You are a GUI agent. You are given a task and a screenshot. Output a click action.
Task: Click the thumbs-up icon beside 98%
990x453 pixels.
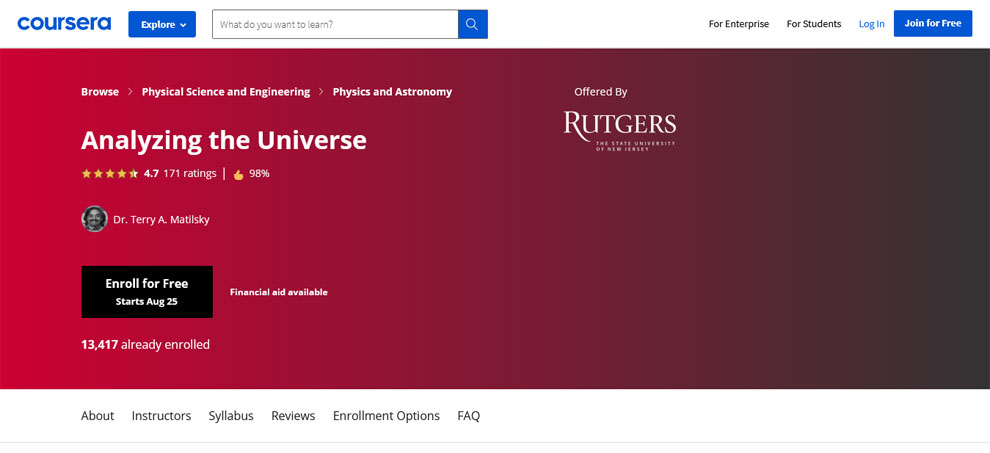click(x=239, y=174)
